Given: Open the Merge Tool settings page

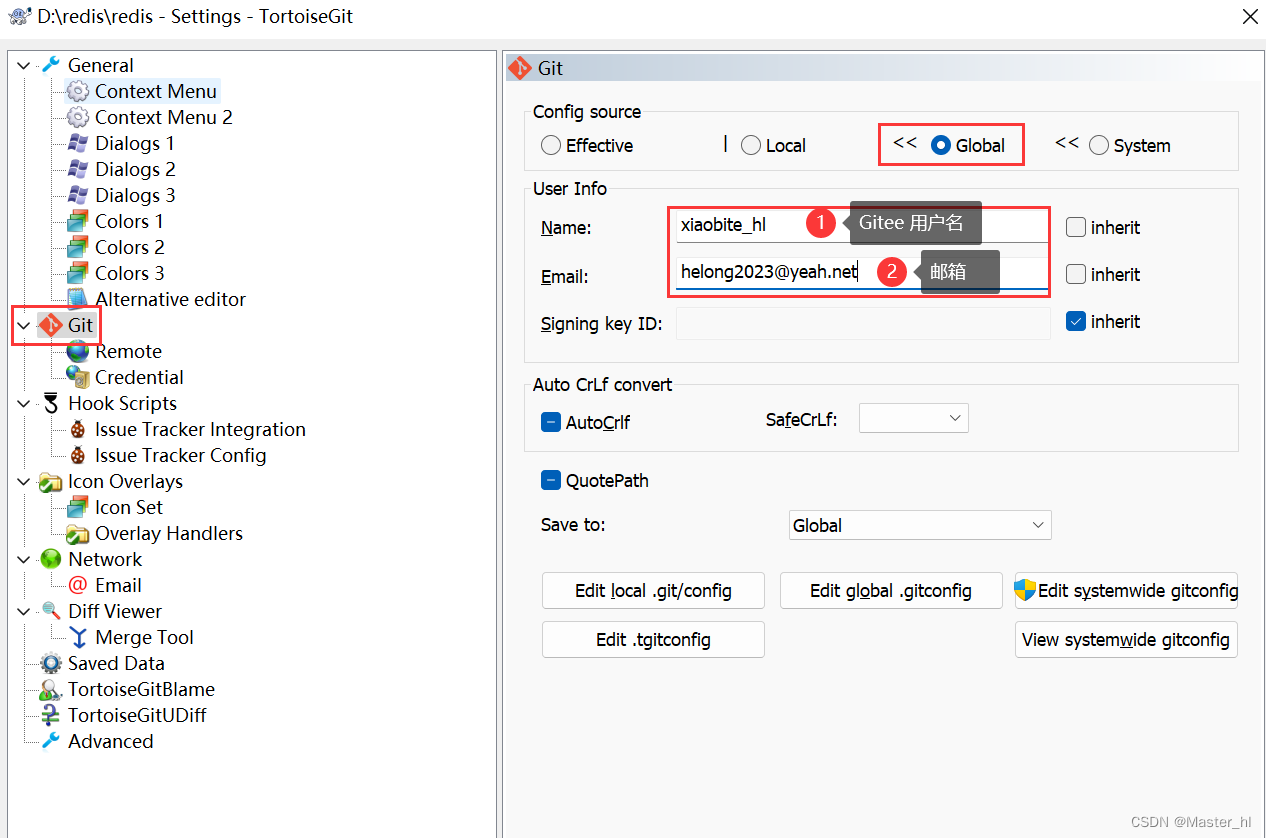Looking at the screenshot, I should pyautogui.click(x=144, y=637).
